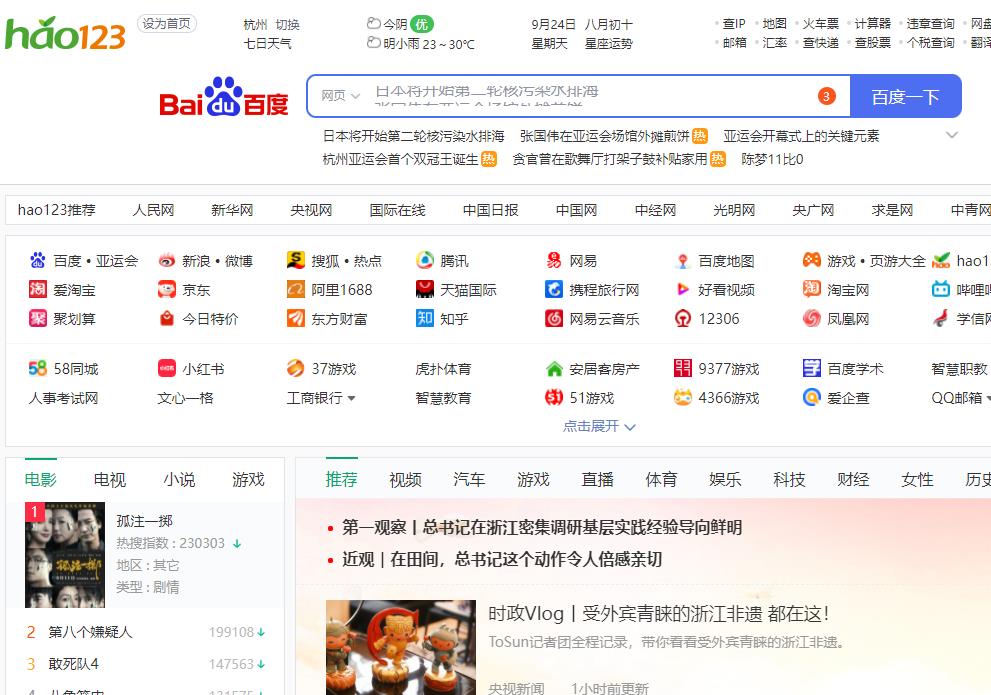Open the 火车票 tool link
991x695 pixels.
coord(820,24)
